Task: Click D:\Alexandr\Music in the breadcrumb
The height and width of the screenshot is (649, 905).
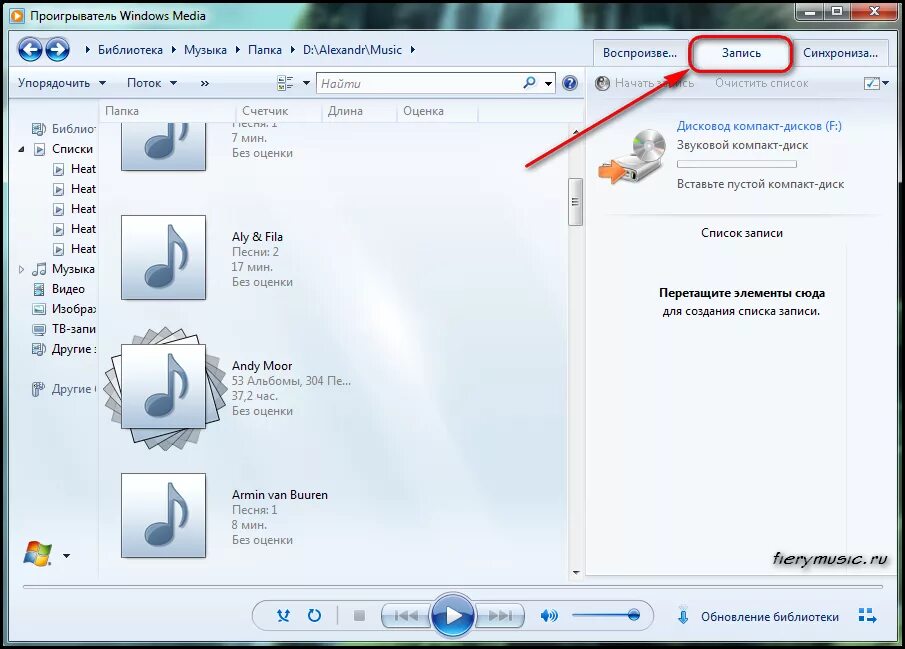Action: click(352, 50)
